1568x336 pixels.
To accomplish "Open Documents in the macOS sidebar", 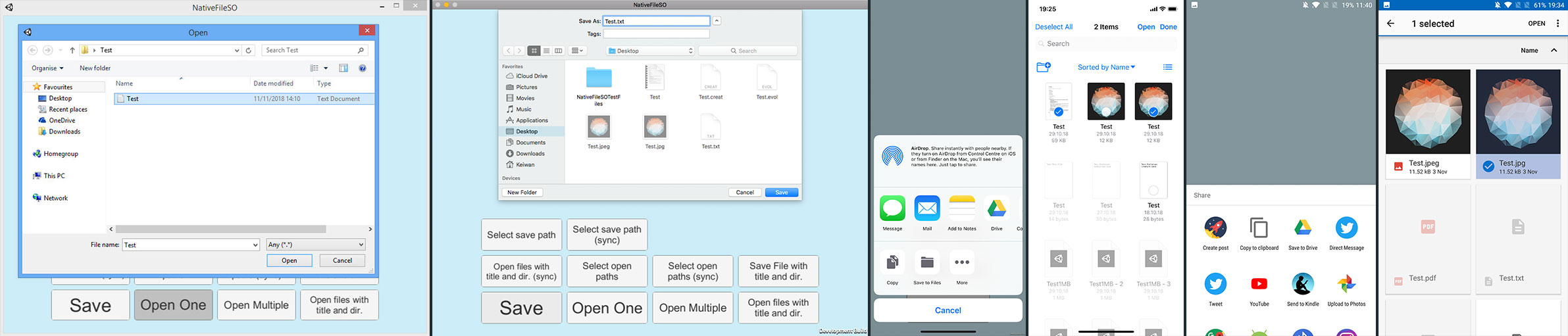I will pos(530,143).
